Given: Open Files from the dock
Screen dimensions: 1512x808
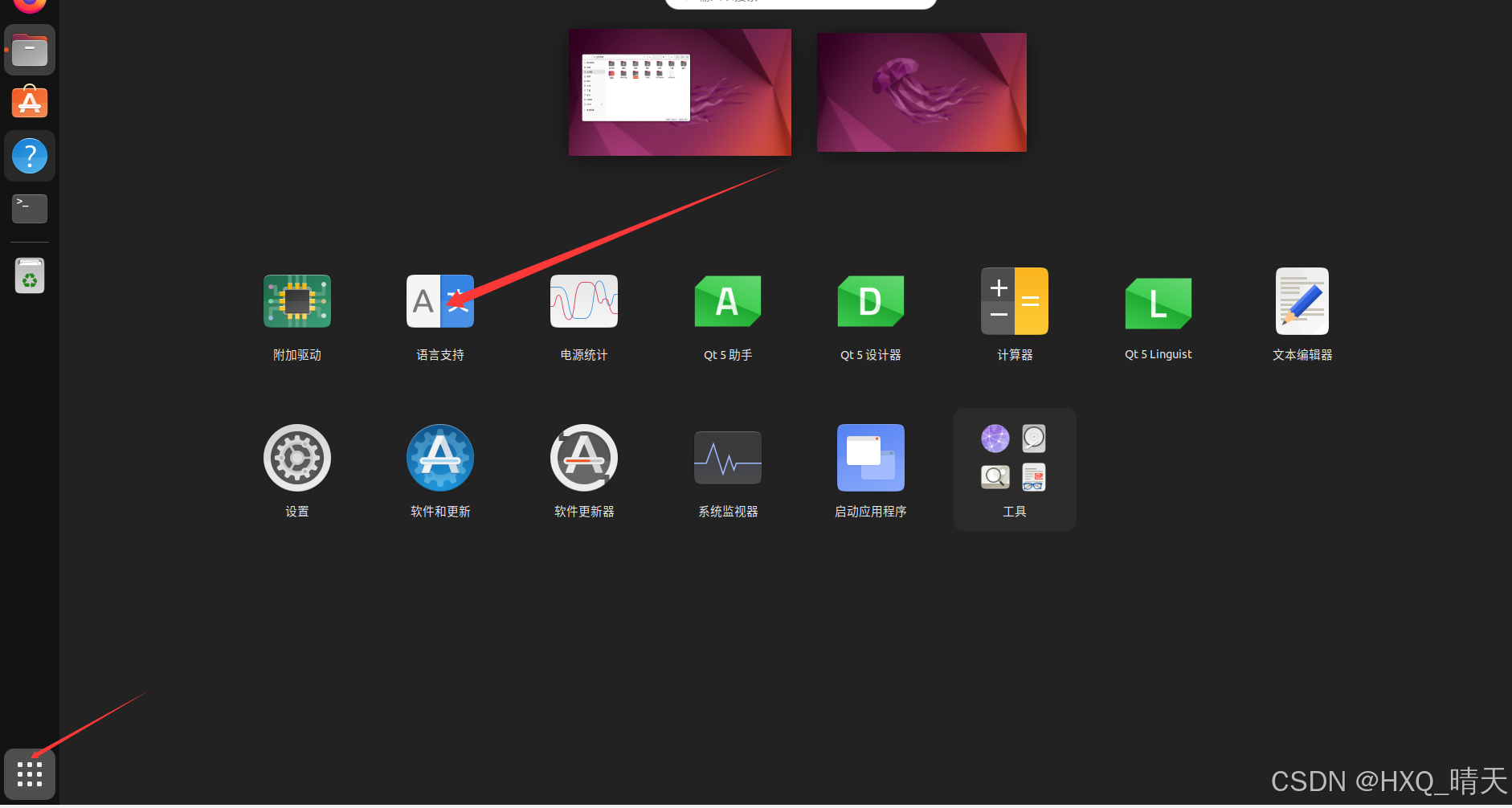Looking at the screenshot, I should [30, 50].
